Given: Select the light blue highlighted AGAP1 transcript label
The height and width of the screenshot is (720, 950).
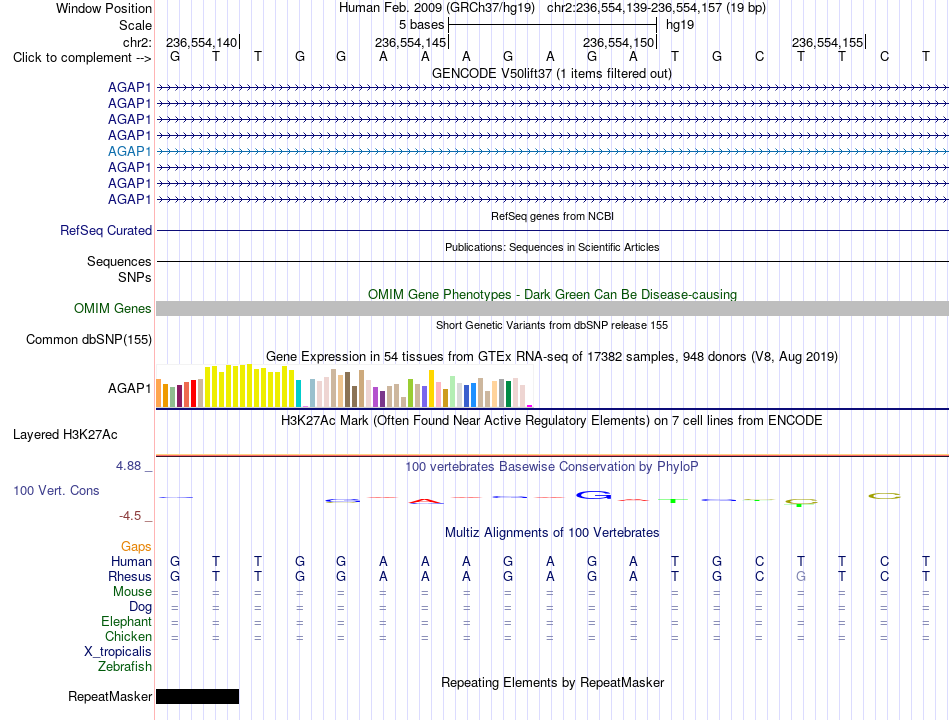Looking at the screenshot, I should click(130, 151).
